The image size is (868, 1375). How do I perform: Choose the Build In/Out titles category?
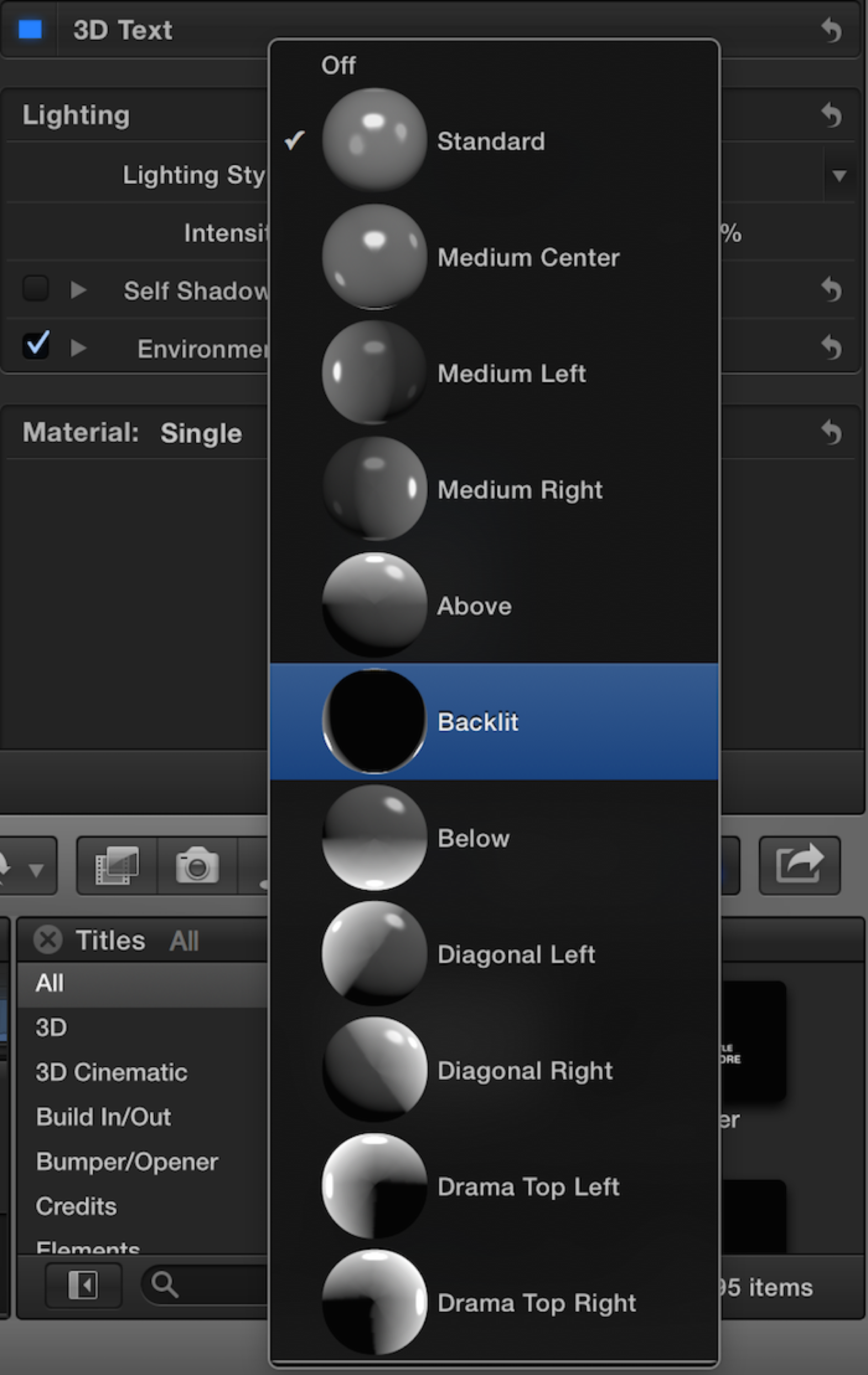103,1118
